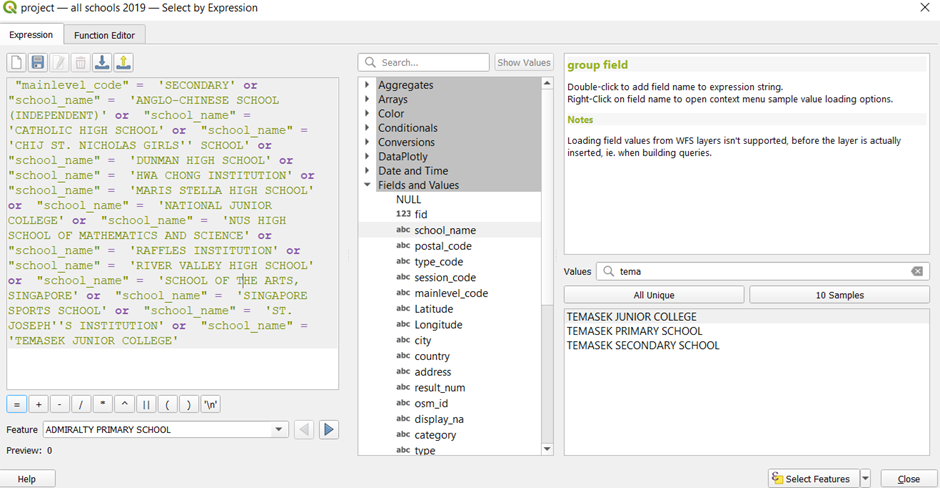Insert the string concatenation || operator

146,404
